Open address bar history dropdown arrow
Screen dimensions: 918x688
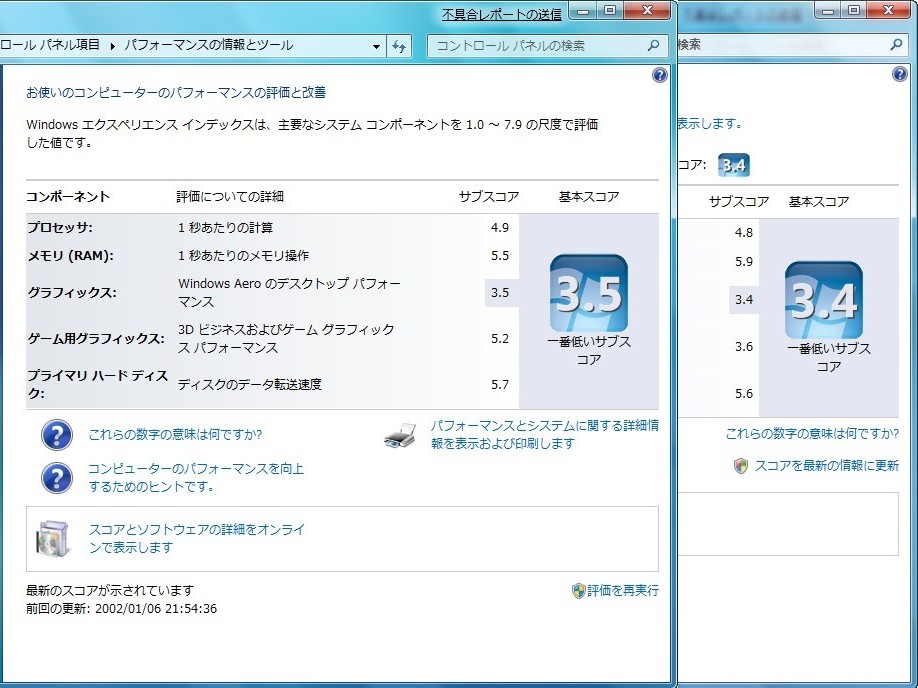coord(376,47)
